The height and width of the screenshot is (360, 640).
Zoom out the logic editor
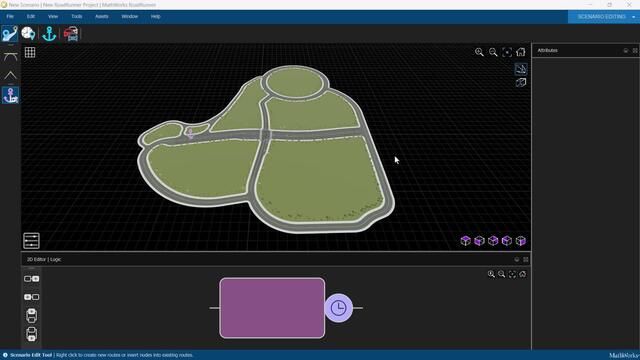(502, 274)
